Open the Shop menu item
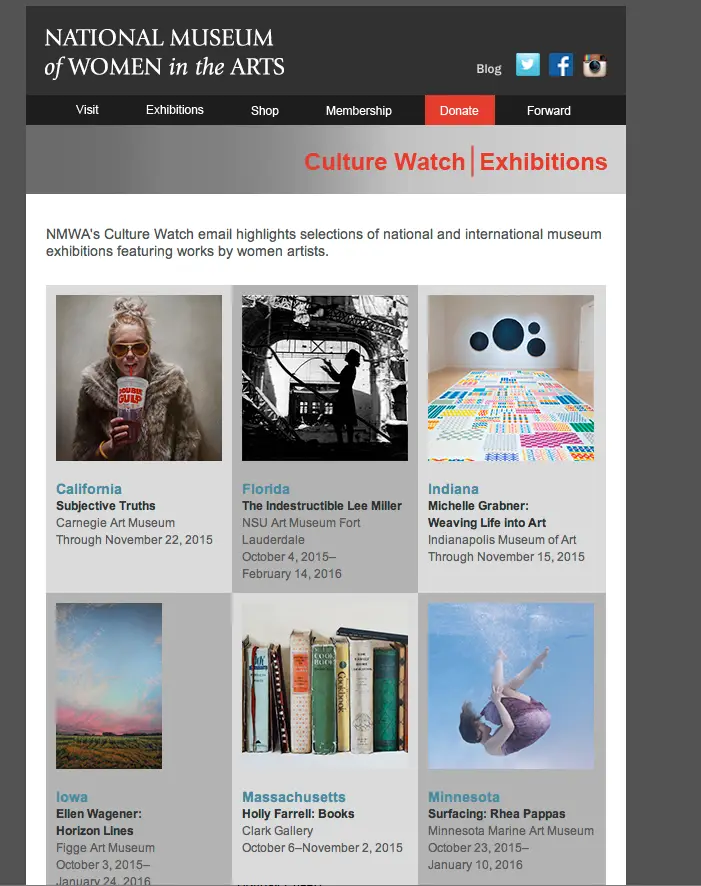The width and height of the screenshot is (701, 886). click(x=264, y=110)
